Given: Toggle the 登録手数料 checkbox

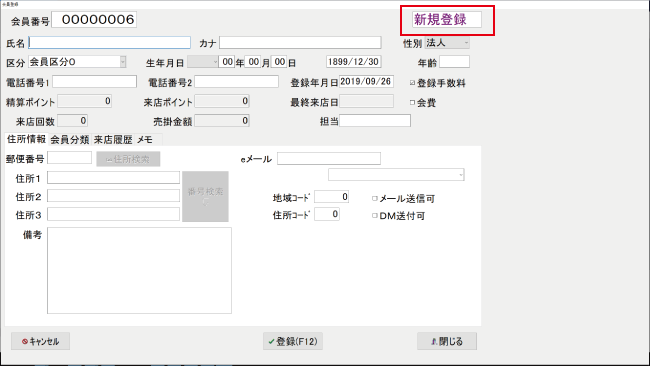Looking at the screenshot, I should 412,83.
